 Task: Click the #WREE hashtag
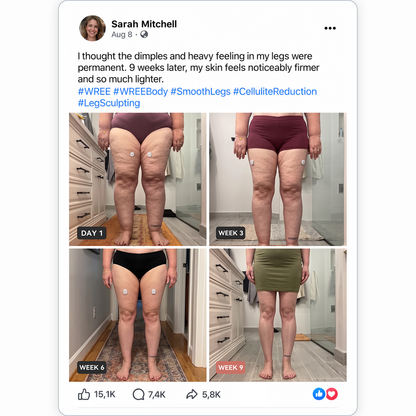94,91
